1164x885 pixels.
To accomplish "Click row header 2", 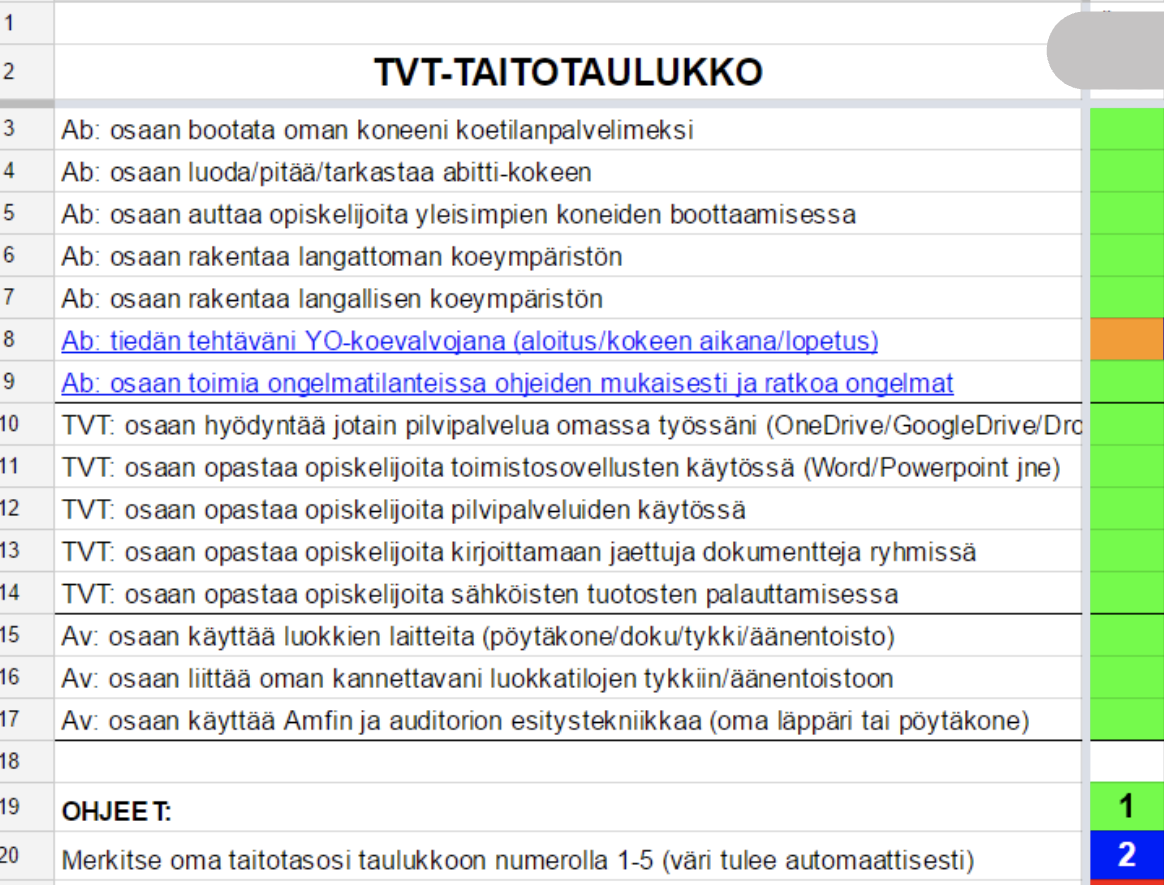I will click(x=27, y=72).
